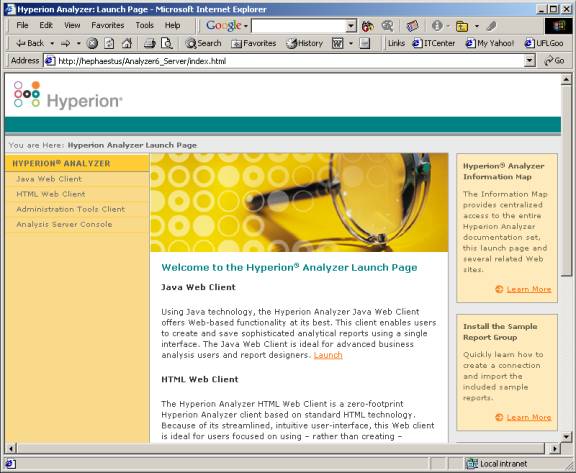
Task: Go to the Home page icon
Action: (x=127, y=43)
